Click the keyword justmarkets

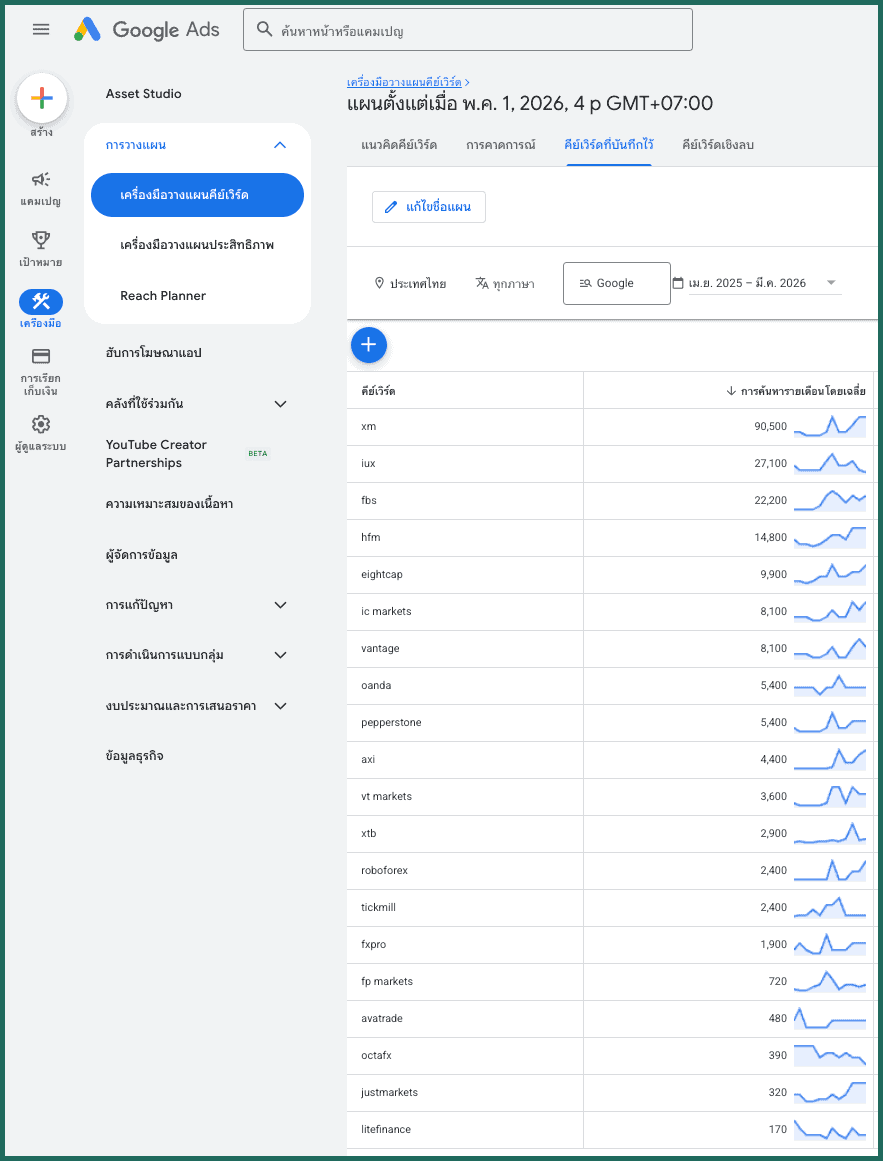coord(390,1093)
